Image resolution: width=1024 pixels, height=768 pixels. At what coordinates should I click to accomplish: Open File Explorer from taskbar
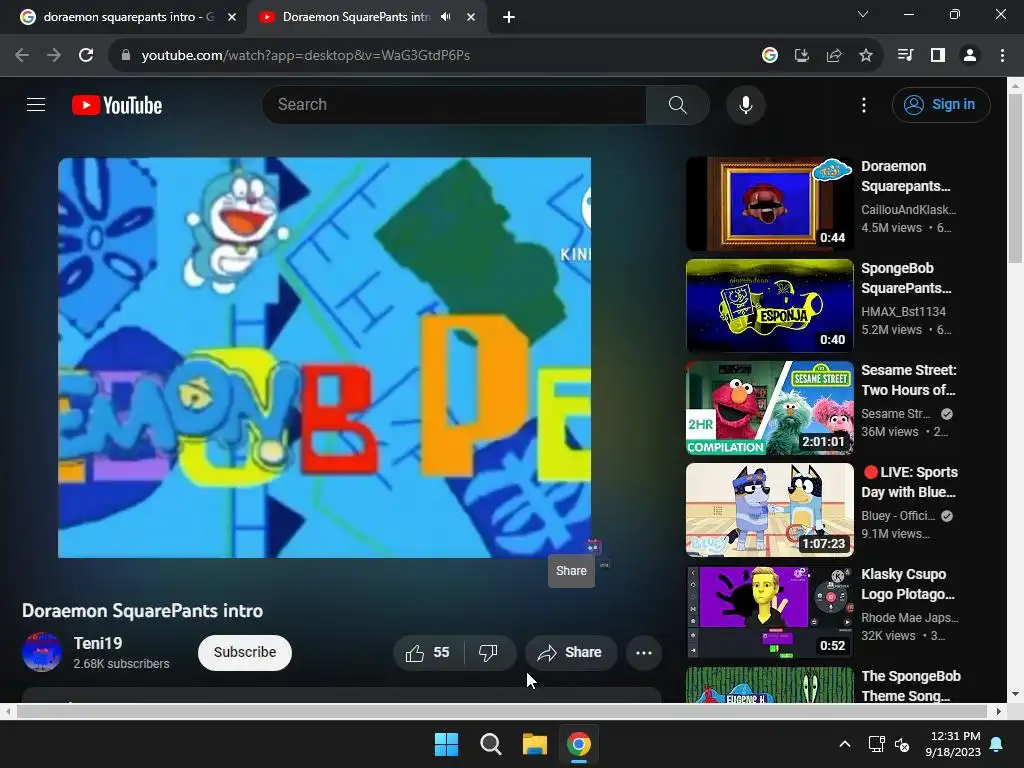point(535,744)
